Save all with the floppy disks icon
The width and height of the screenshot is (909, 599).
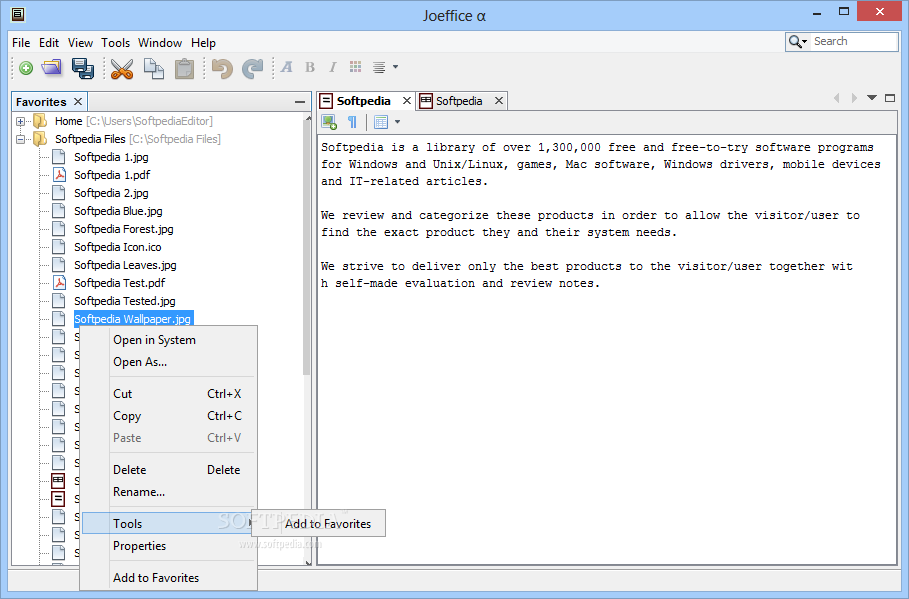click(83, 68)
